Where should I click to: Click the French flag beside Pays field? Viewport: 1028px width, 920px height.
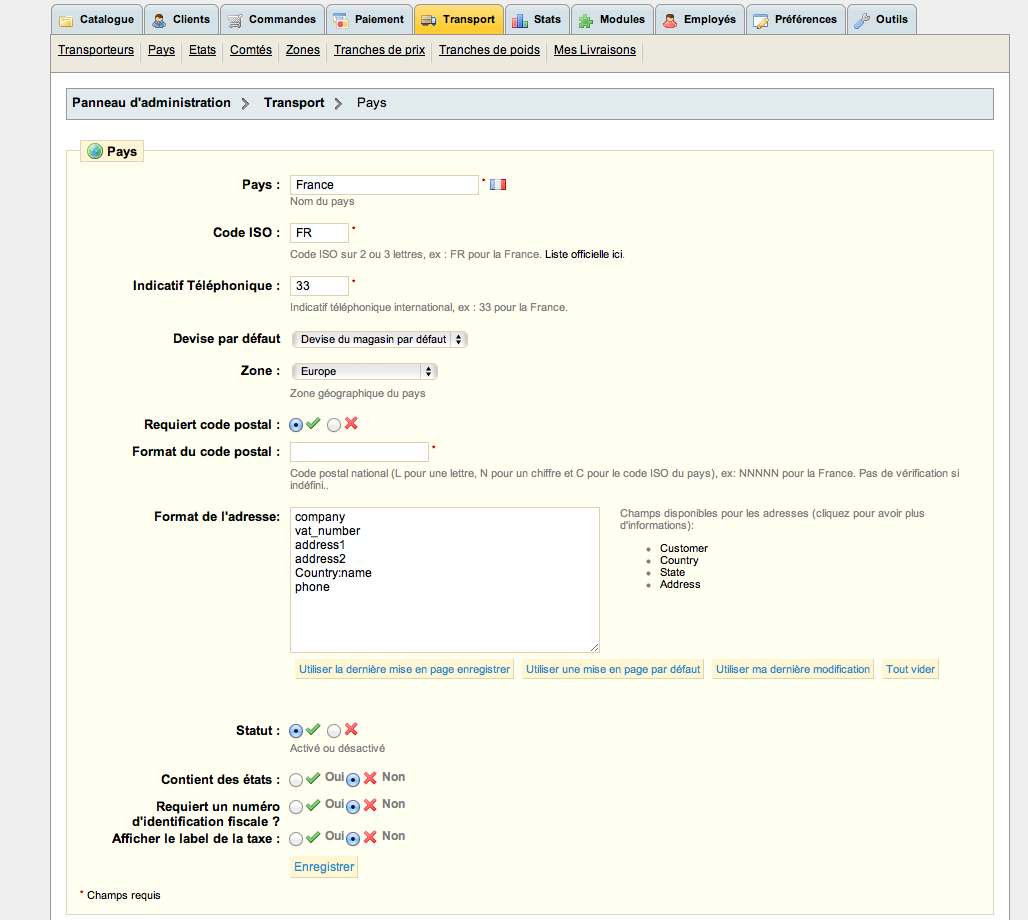pos(498,184)
